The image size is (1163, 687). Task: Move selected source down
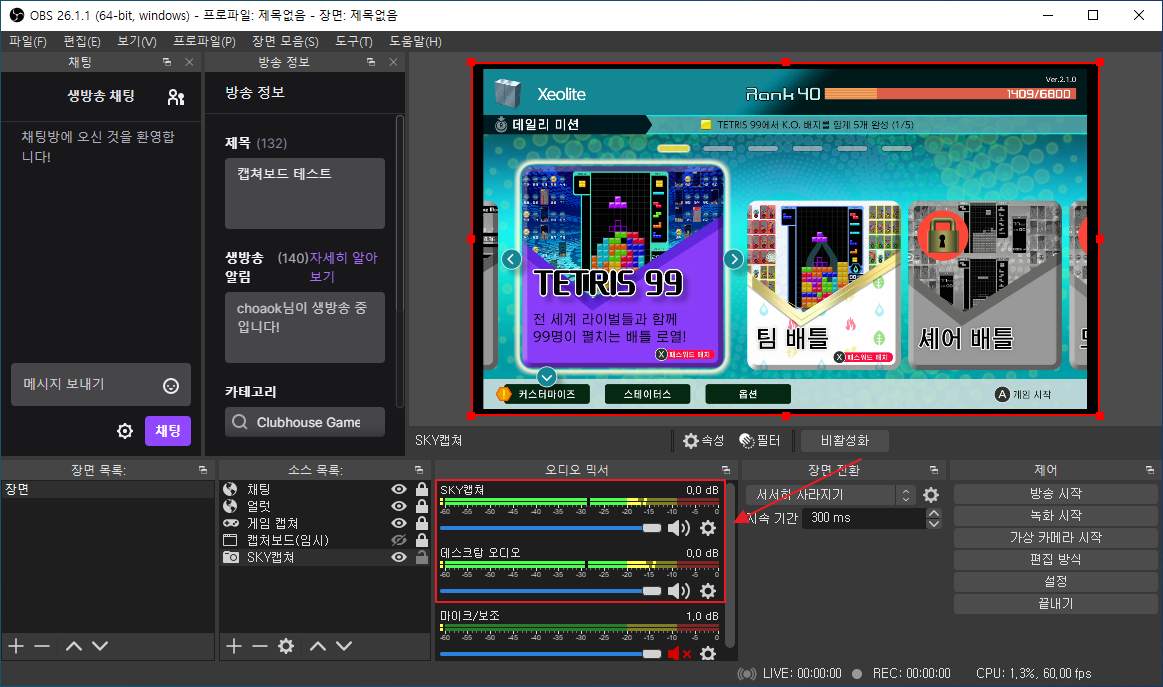344,646
